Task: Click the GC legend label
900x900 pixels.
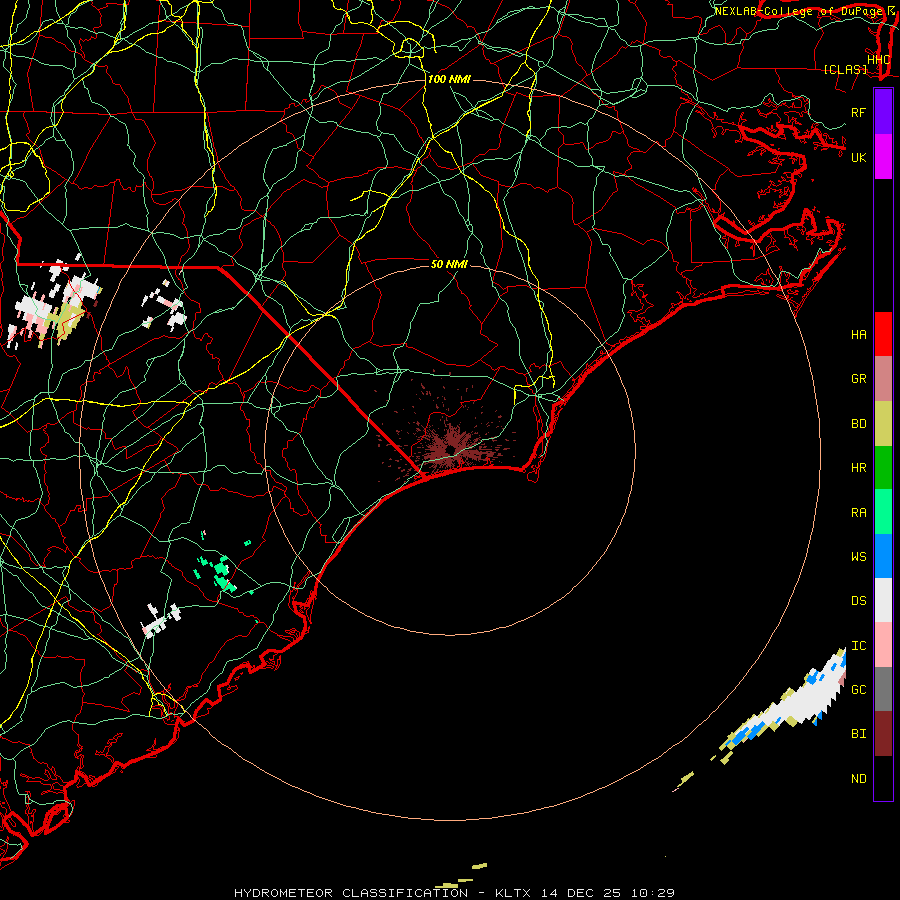Action: (858, 690)
